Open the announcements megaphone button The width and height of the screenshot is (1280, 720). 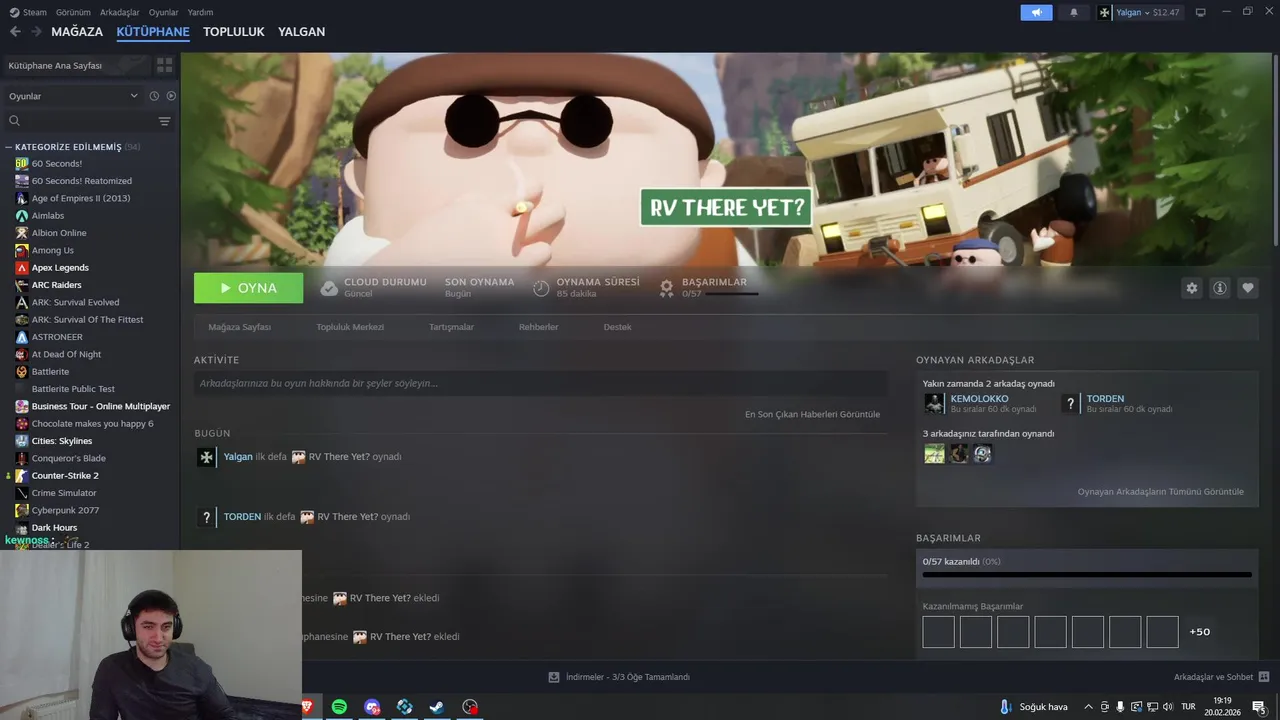[x=1036, y=12]
